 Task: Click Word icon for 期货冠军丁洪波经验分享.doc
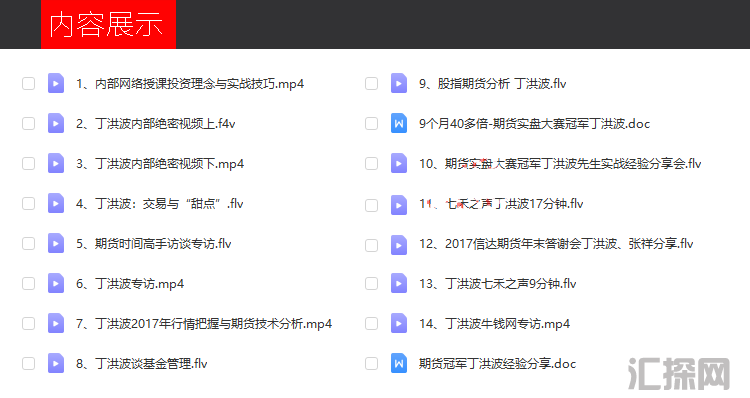point(399,363)
